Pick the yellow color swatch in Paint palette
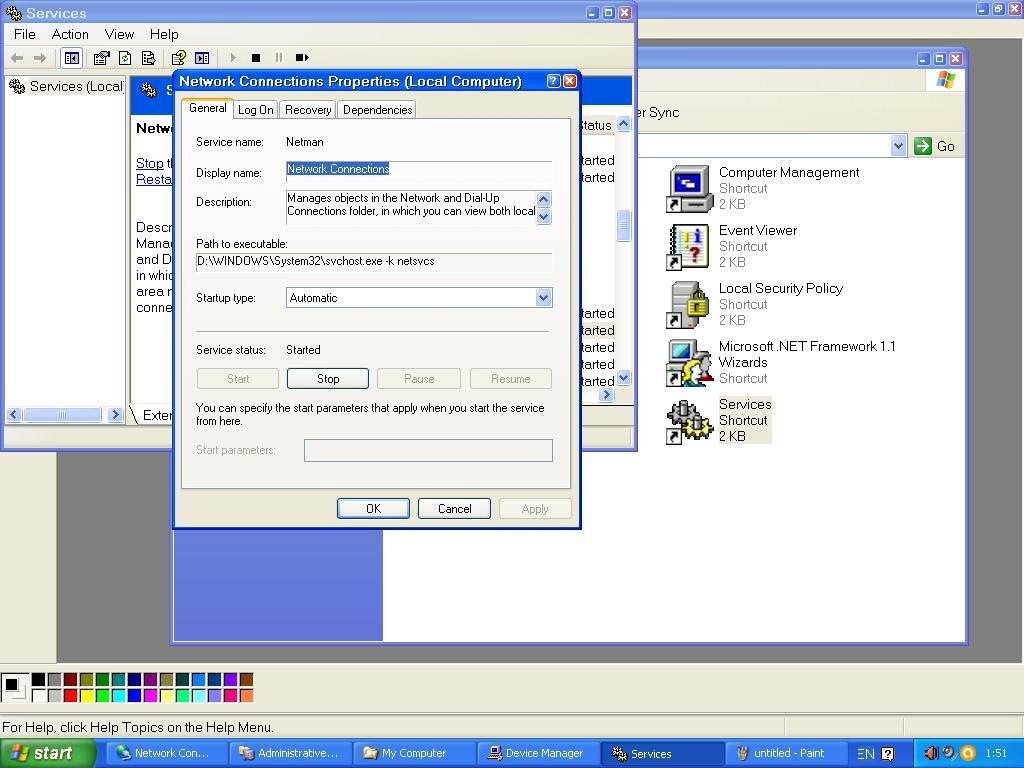The width and height of the screenshot is (1024, 768). [86, 696]
